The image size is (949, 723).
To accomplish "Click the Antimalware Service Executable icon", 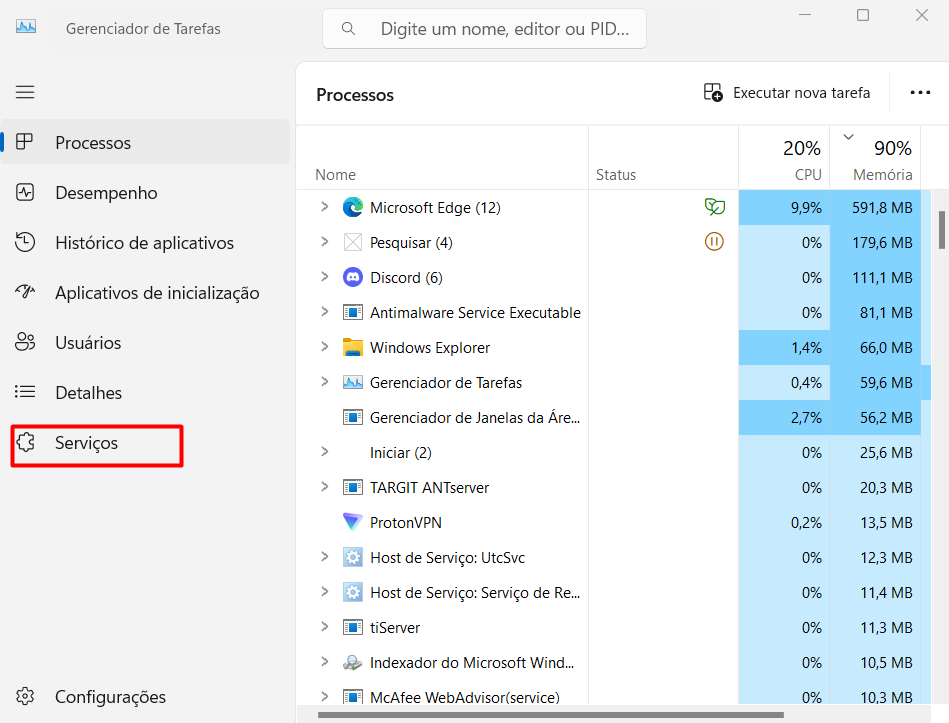I will pos(353,312).
